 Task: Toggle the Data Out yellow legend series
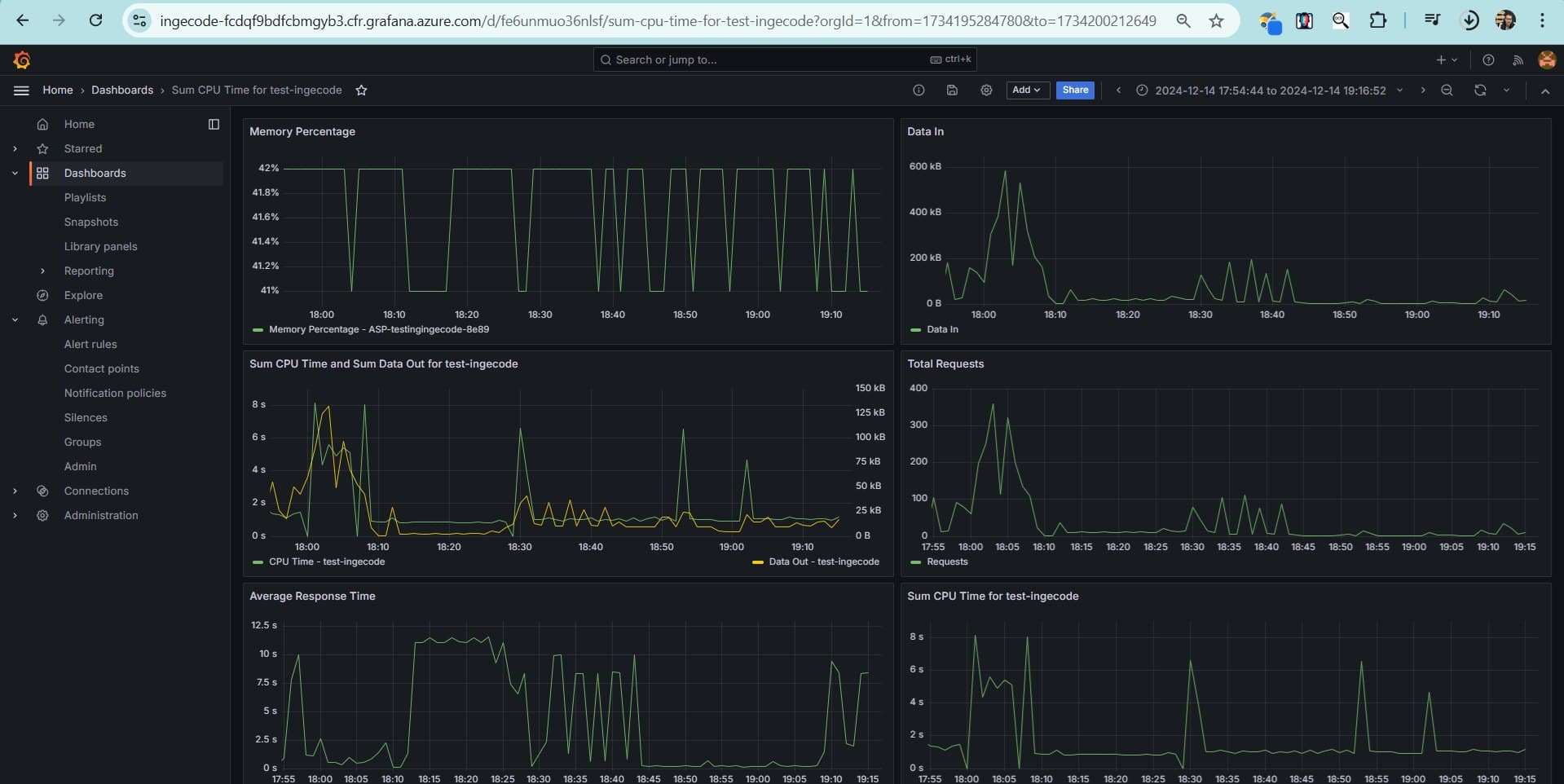(823, 562)
